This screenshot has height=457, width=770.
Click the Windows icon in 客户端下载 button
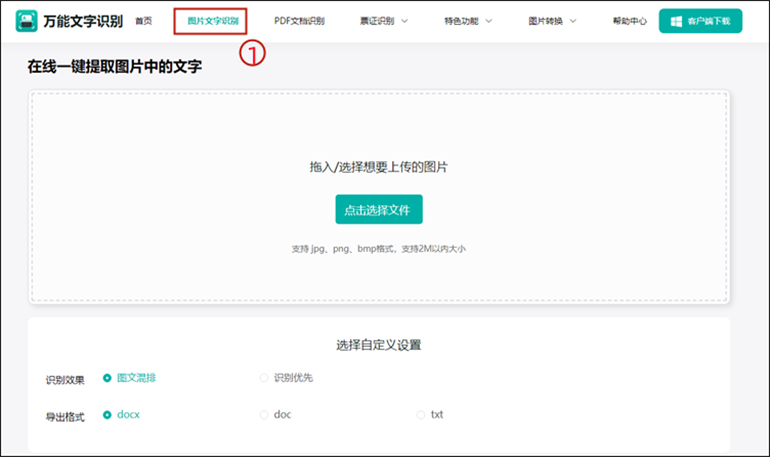click(x=676, y=22)
